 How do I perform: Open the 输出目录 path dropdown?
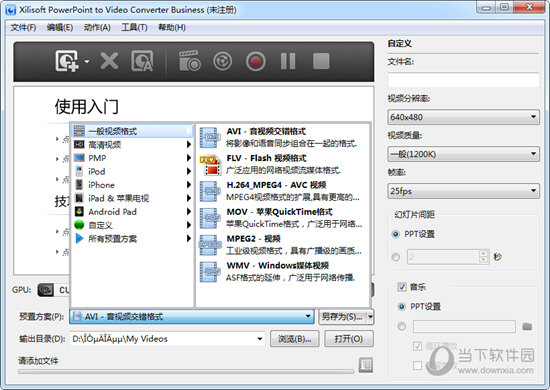coord(260,339)
